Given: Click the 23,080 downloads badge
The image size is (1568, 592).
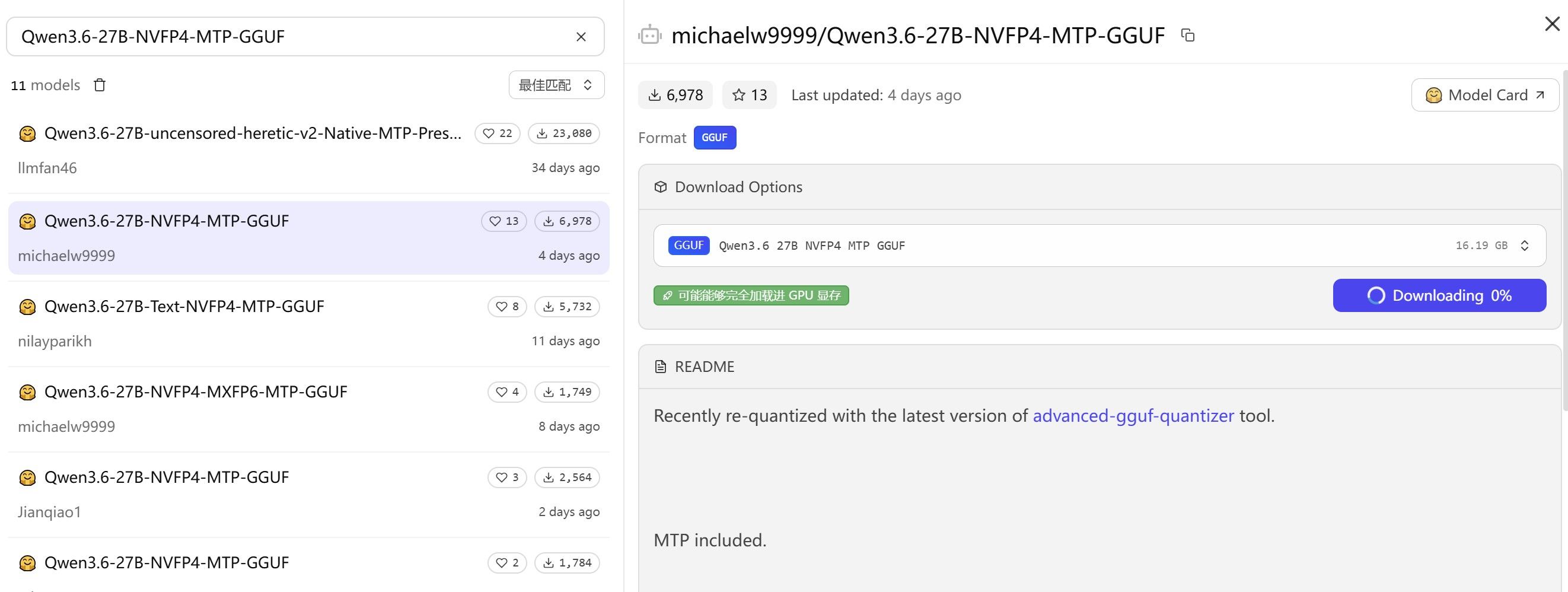Looking at the screenshot, I should (563, 133).
